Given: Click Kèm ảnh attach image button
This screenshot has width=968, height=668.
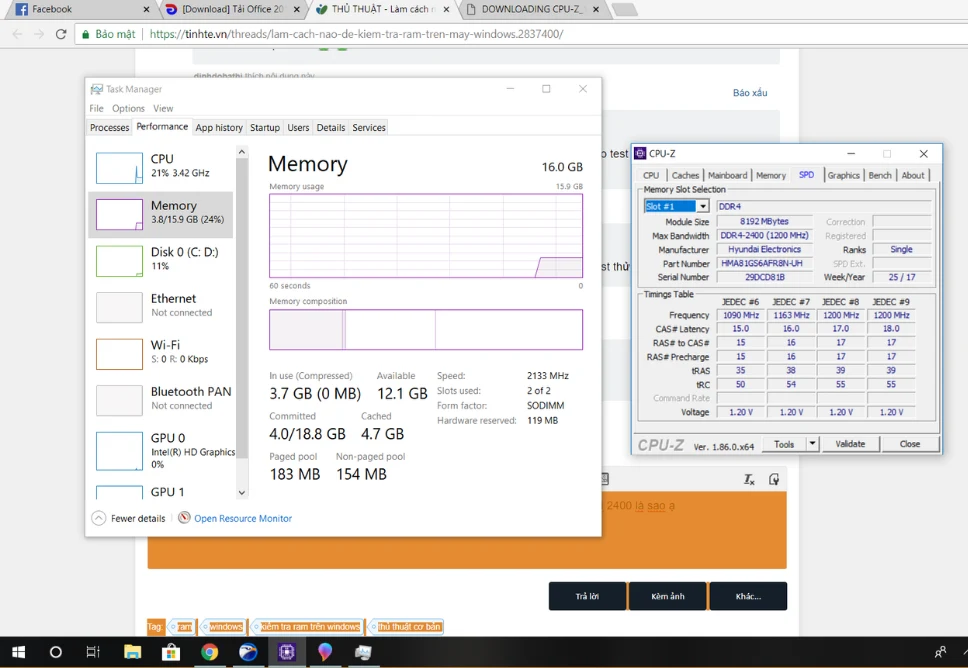Looking at the screenshot, I should [x=667, y=596].
